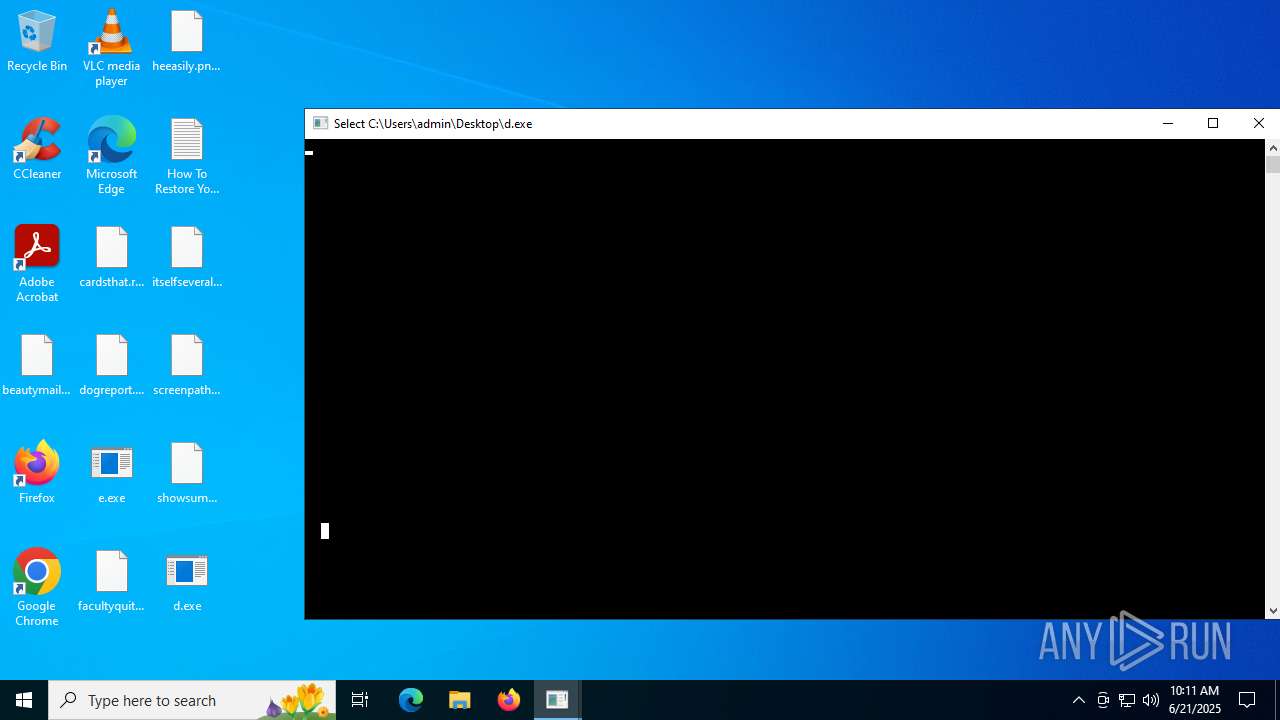Select the itselfseveral... file icon
Screen dimensions: 1280x720
(x=186, y=258)
